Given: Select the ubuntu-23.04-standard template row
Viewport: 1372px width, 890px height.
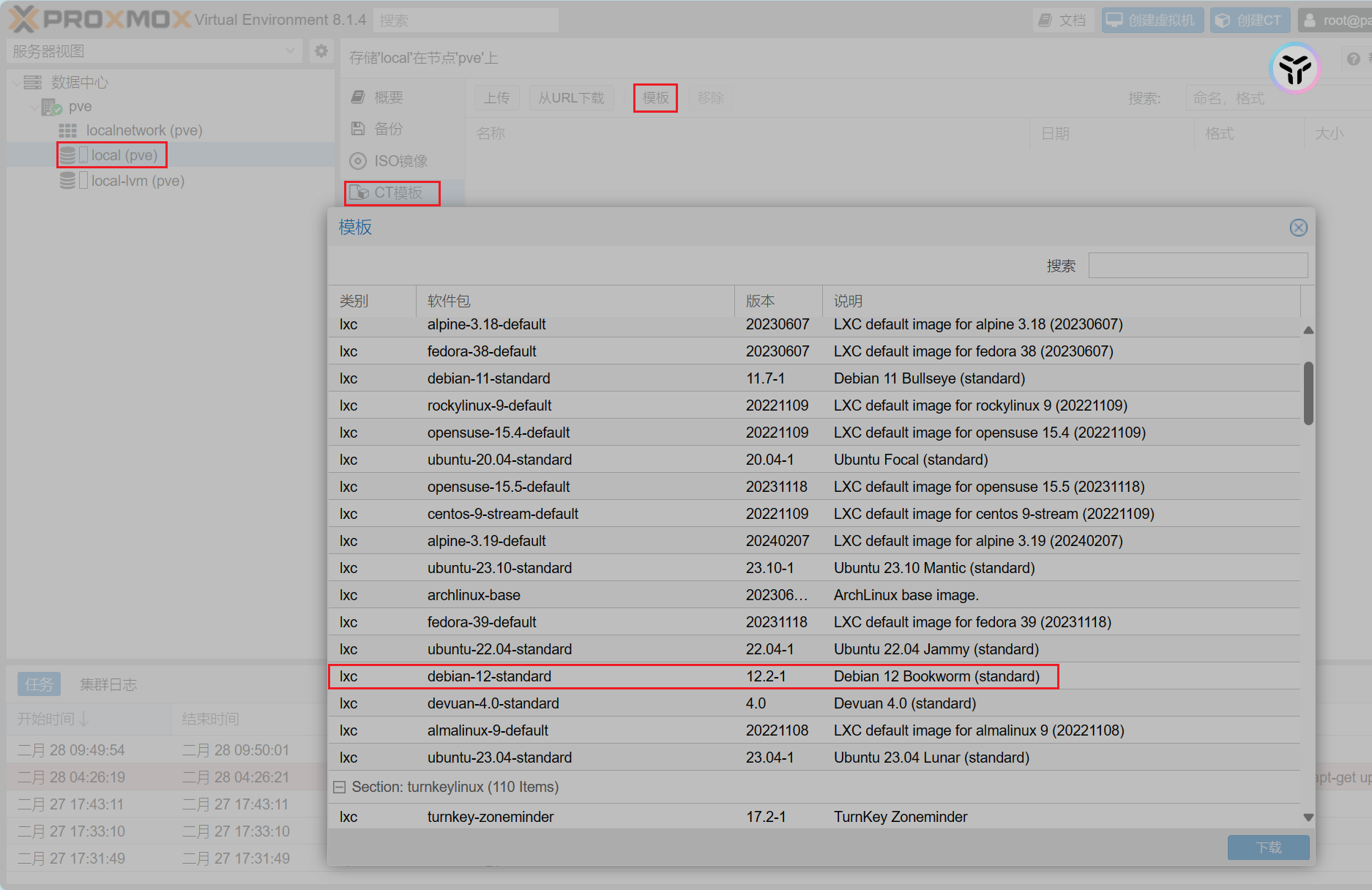Looking at the screenshot, I should pos(814,758).
